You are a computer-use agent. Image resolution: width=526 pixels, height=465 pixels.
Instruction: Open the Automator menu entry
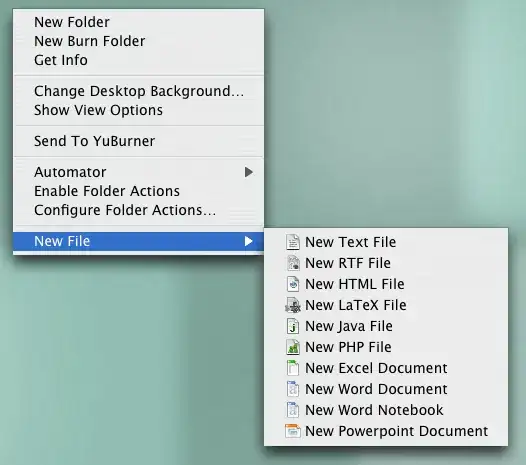pyautogui.click(x=139, y=172)
